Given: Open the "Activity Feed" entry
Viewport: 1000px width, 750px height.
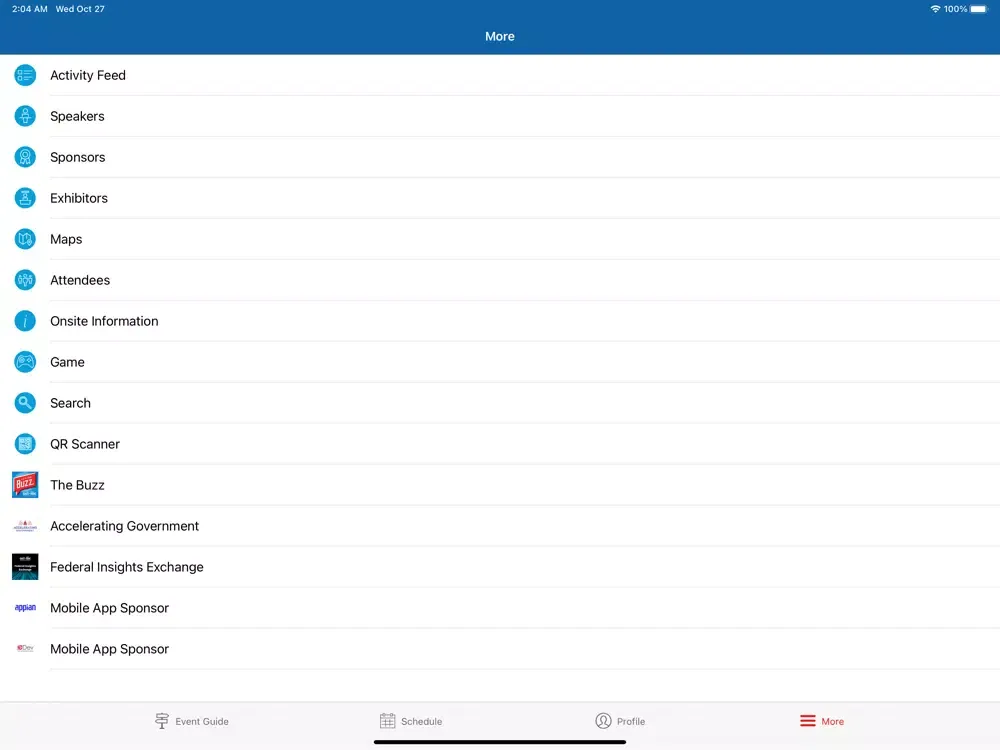Looking at the screenshot, I should coord(500,75).
